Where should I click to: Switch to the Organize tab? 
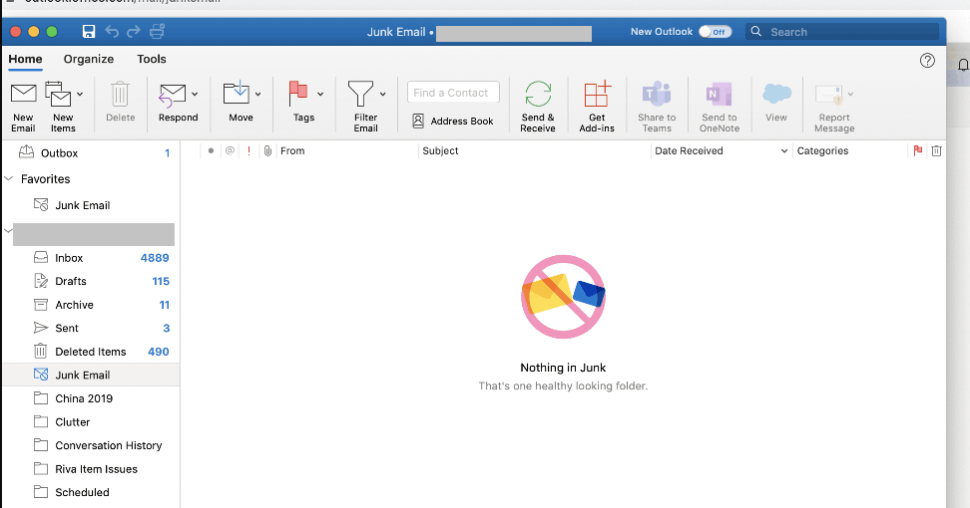(x=88, y=59)
